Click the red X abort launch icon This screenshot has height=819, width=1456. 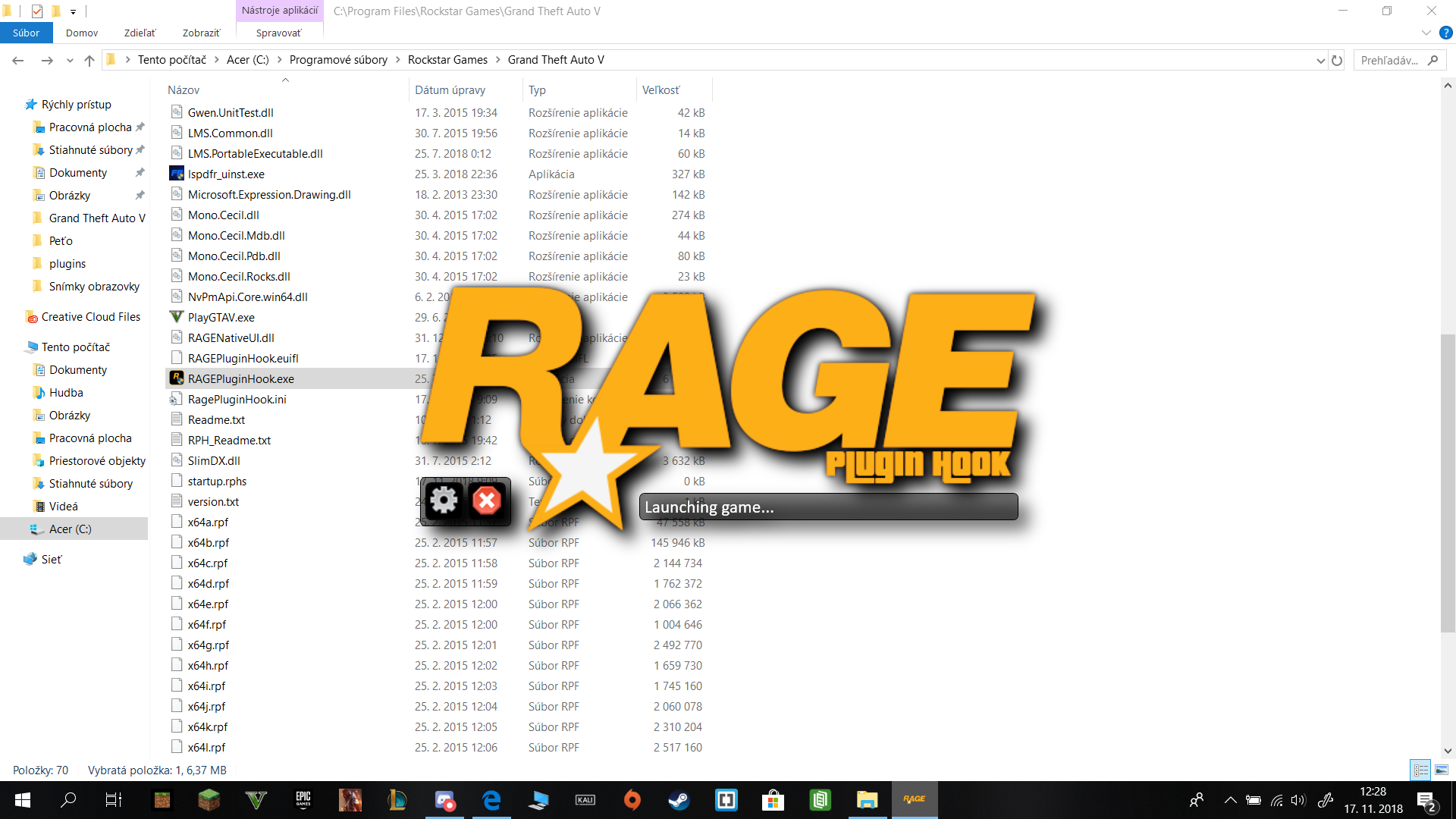pyautogui.click(x=487, y=500)
